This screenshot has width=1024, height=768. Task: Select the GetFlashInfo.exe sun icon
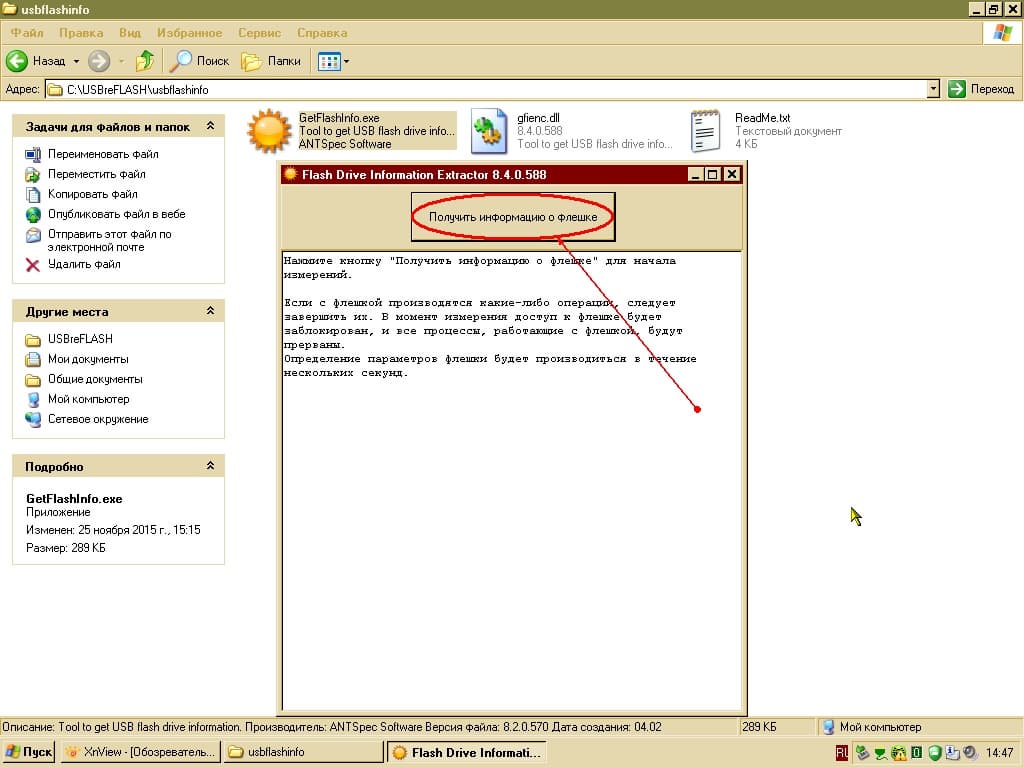[269, 131]
